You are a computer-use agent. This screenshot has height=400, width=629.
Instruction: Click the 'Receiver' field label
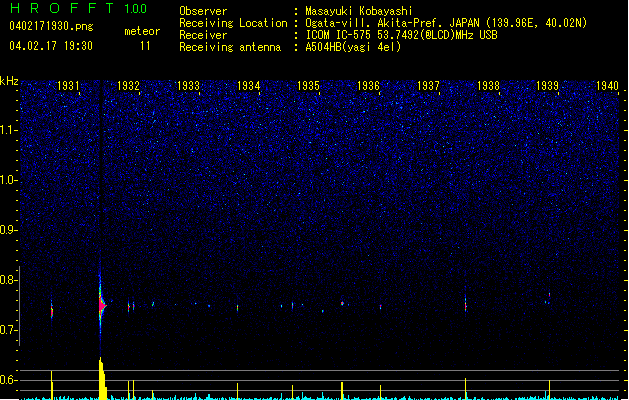(203, 35)
